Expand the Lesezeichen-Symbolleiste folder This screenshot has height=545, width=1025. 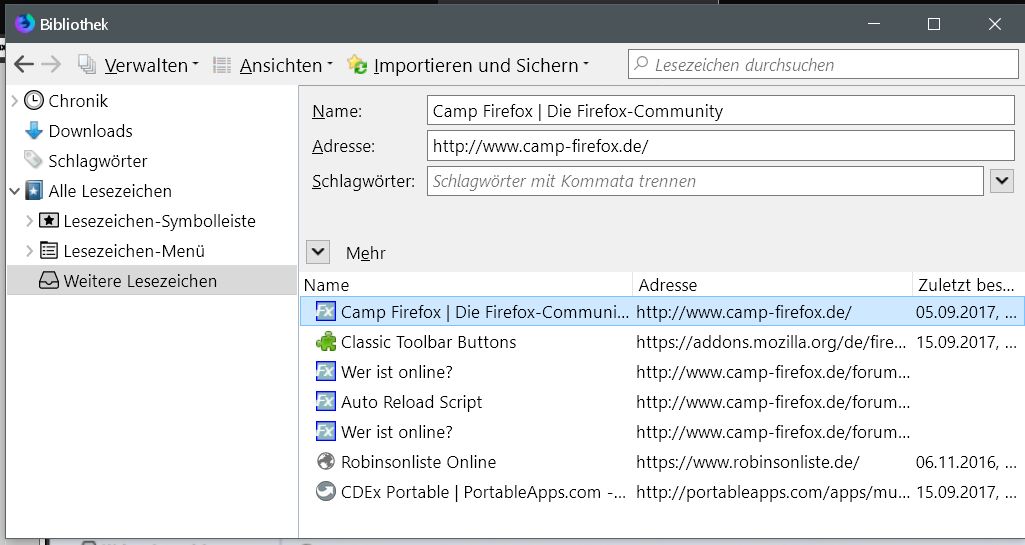(29, 221)
